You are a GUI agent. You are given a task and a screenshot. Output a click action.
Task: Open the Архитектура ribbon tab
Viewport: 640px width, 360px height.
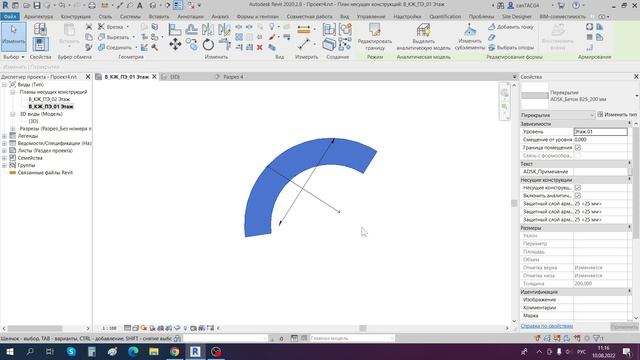pos(38,17)
